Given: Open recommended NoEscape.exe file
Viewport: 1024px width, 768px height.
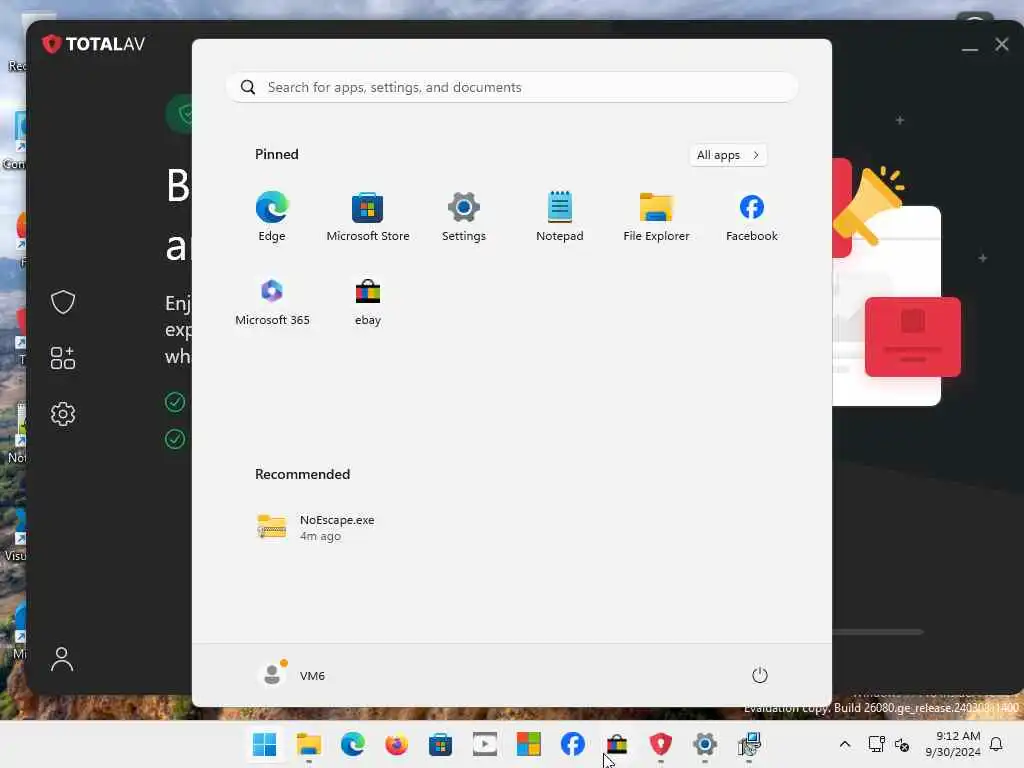Looking at the screenshot, I should (316, 527).
